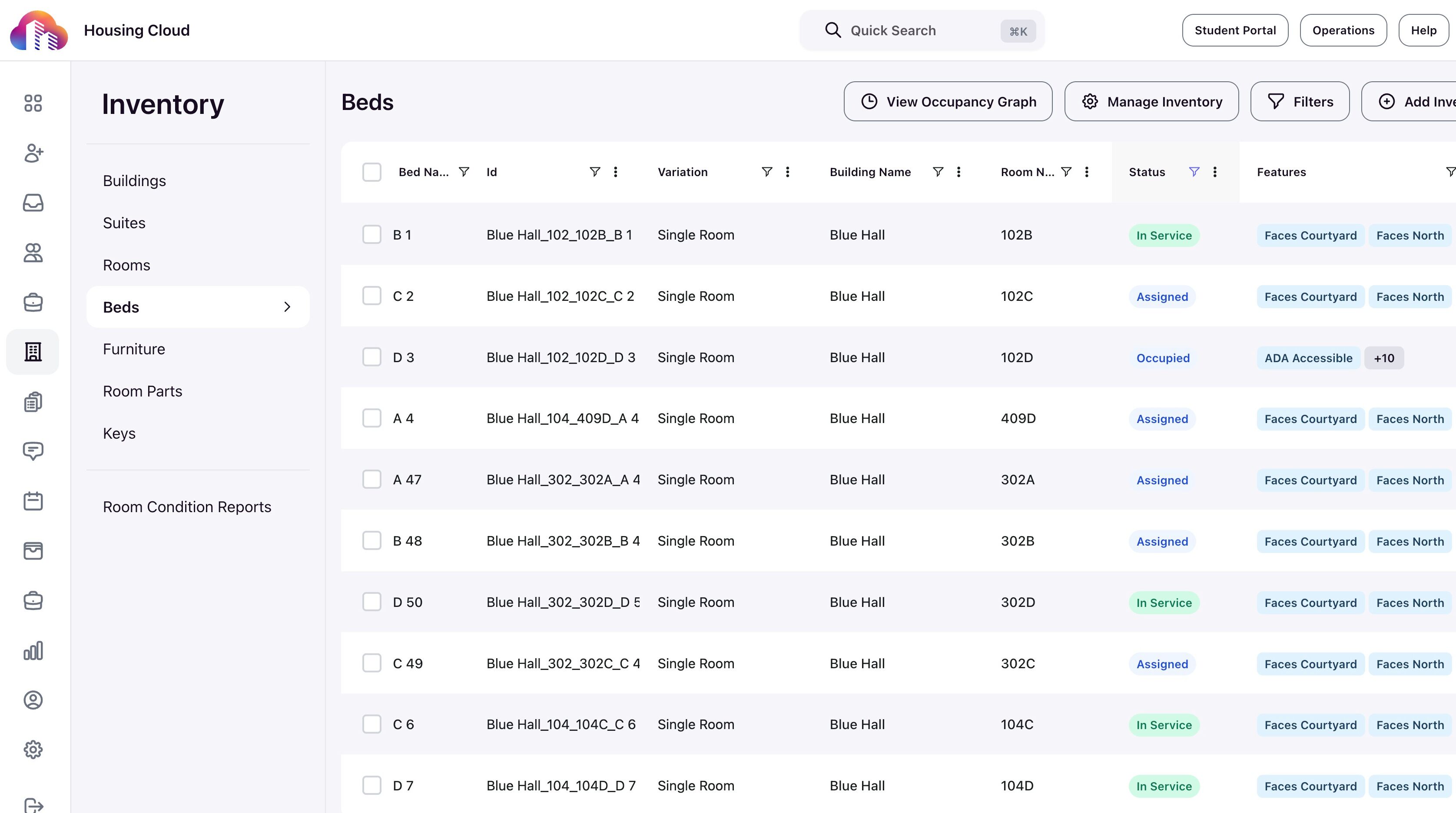Click the Status column filter icon
1456x813 pixels.
[1194, 172]
